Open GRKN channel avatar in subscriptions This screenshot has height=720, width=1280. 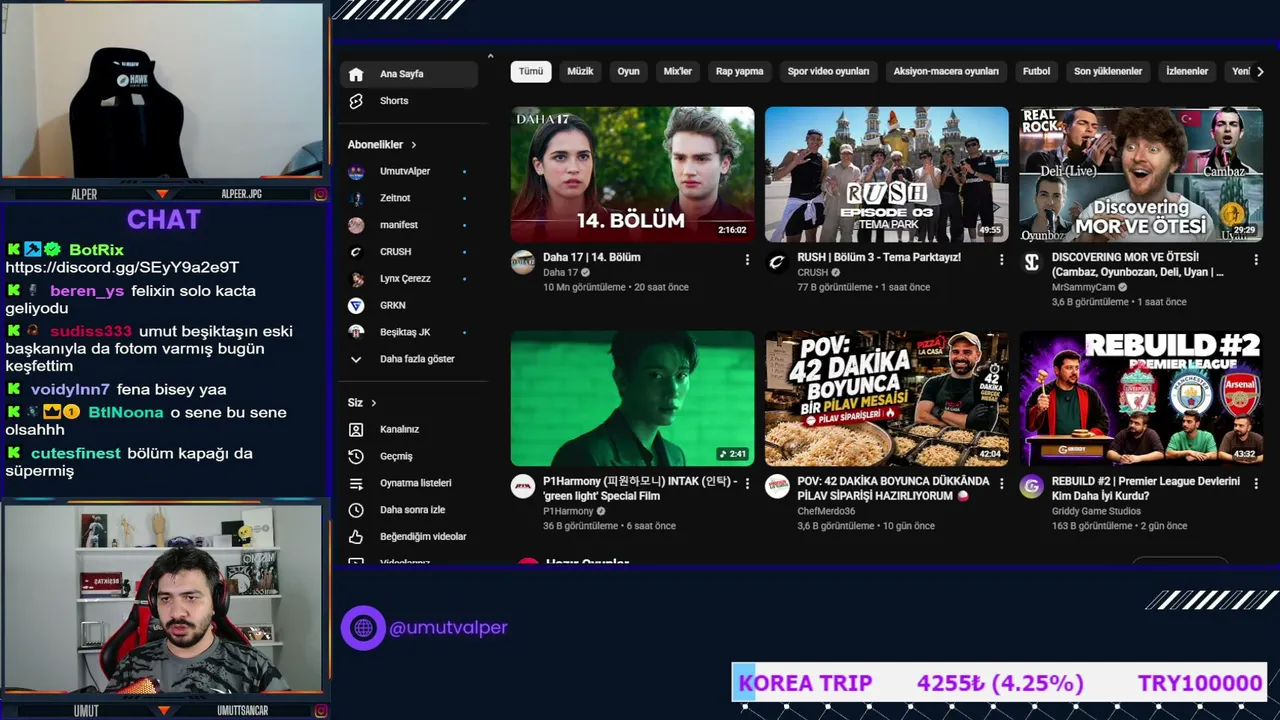356,305
